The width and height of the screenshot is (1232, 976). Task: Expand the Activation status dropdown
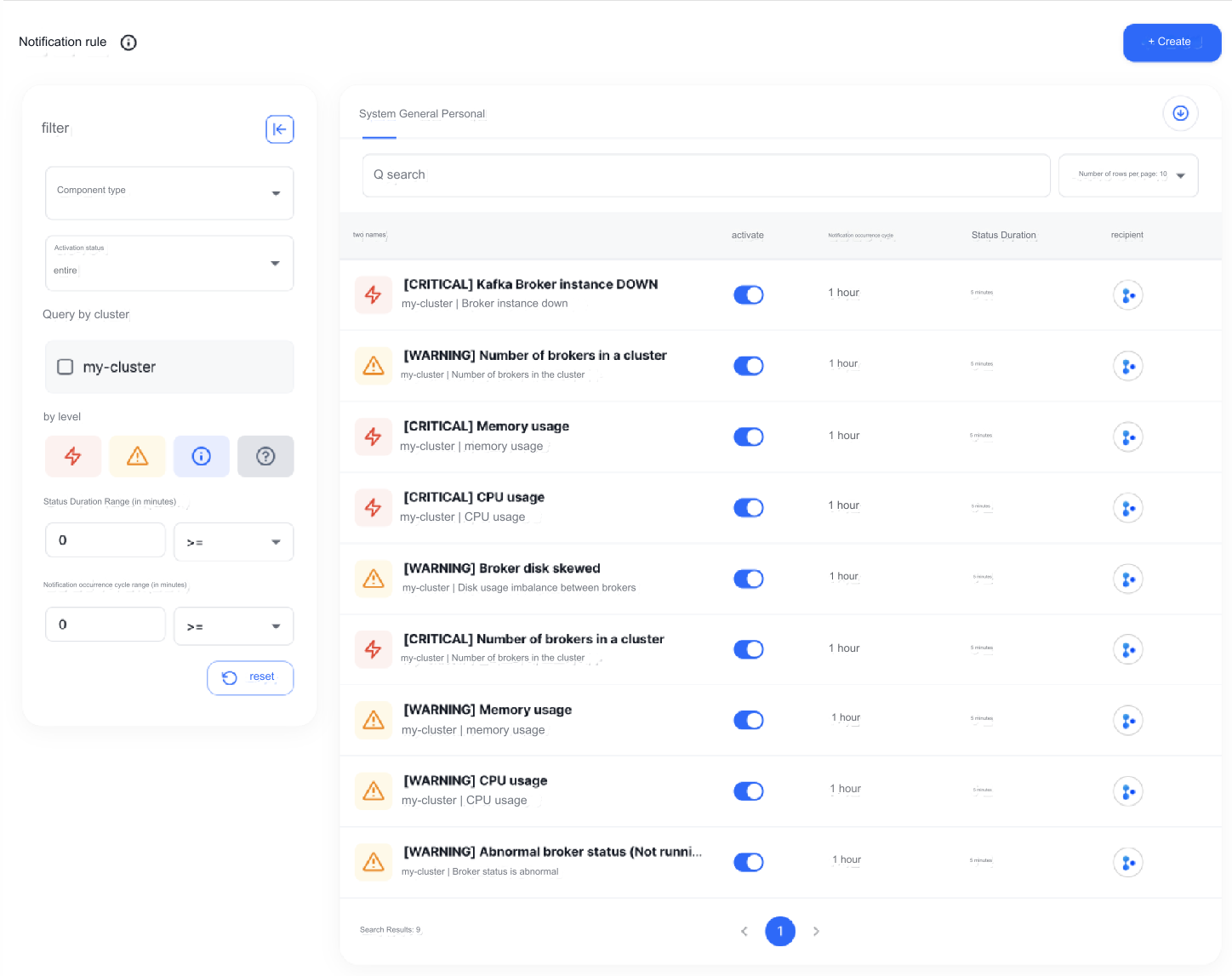[169, 263]
